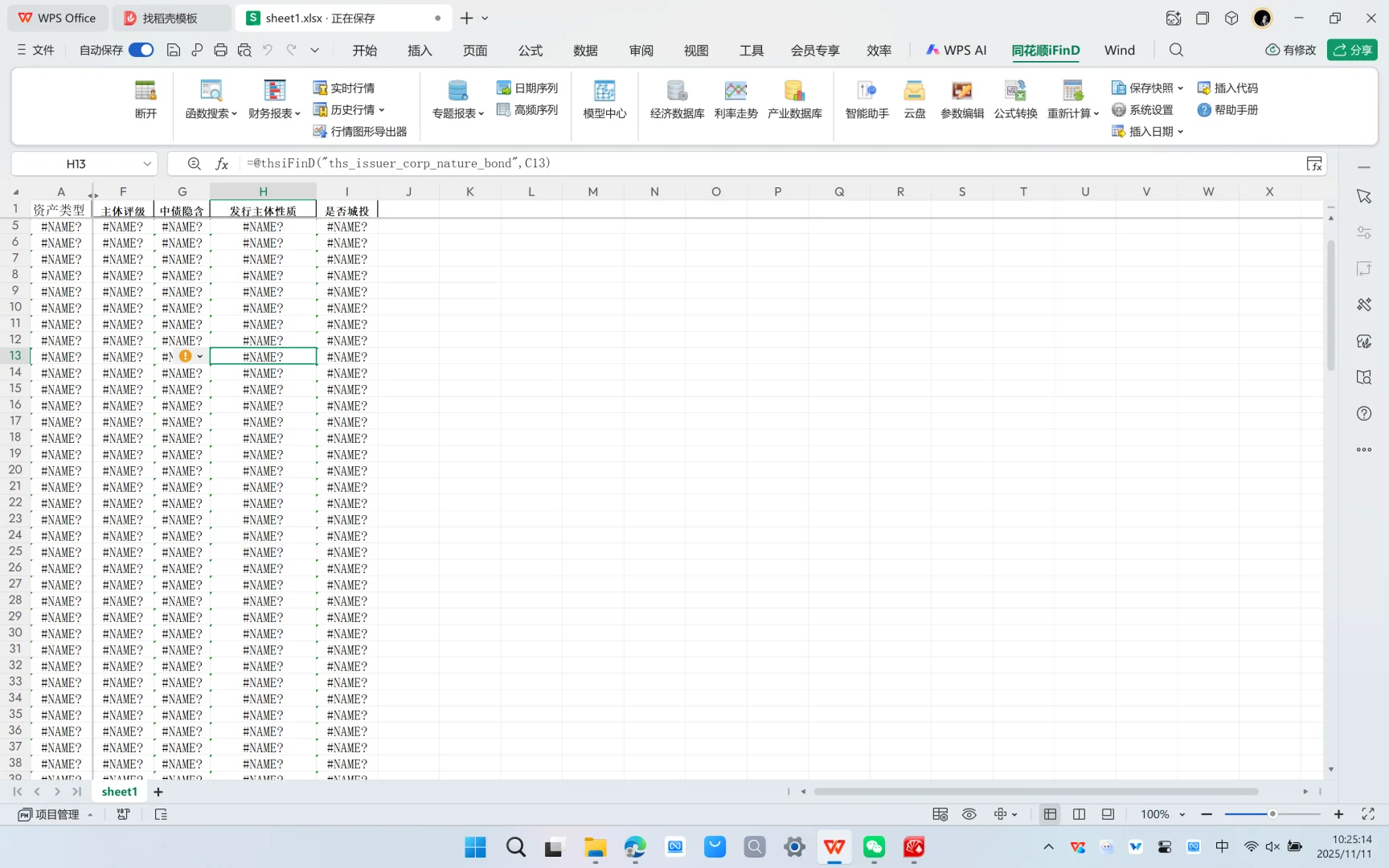The height and width of the screenshot is (868, 1389).
Task: Click 插入代码 insert code
Action: [1227, 88]
